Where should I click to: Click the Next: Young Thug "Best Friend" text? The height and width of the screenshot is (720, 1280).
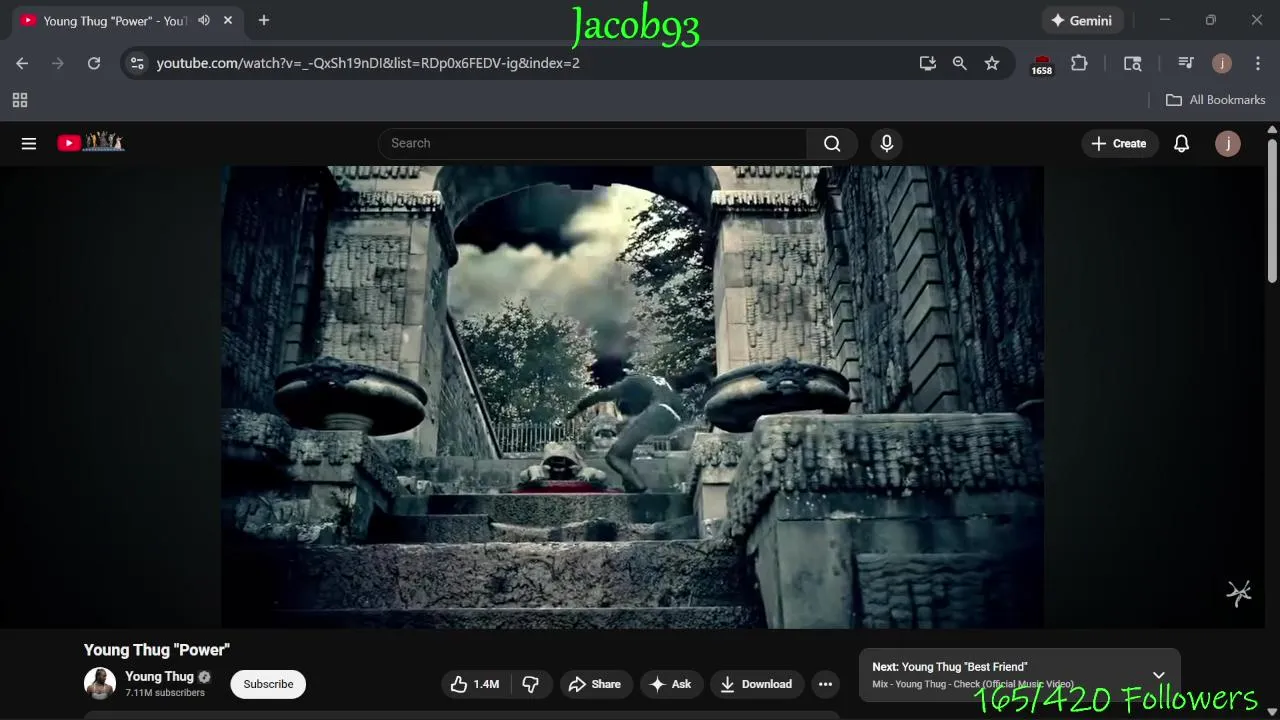pyautogui.click(x=950, y=667)
